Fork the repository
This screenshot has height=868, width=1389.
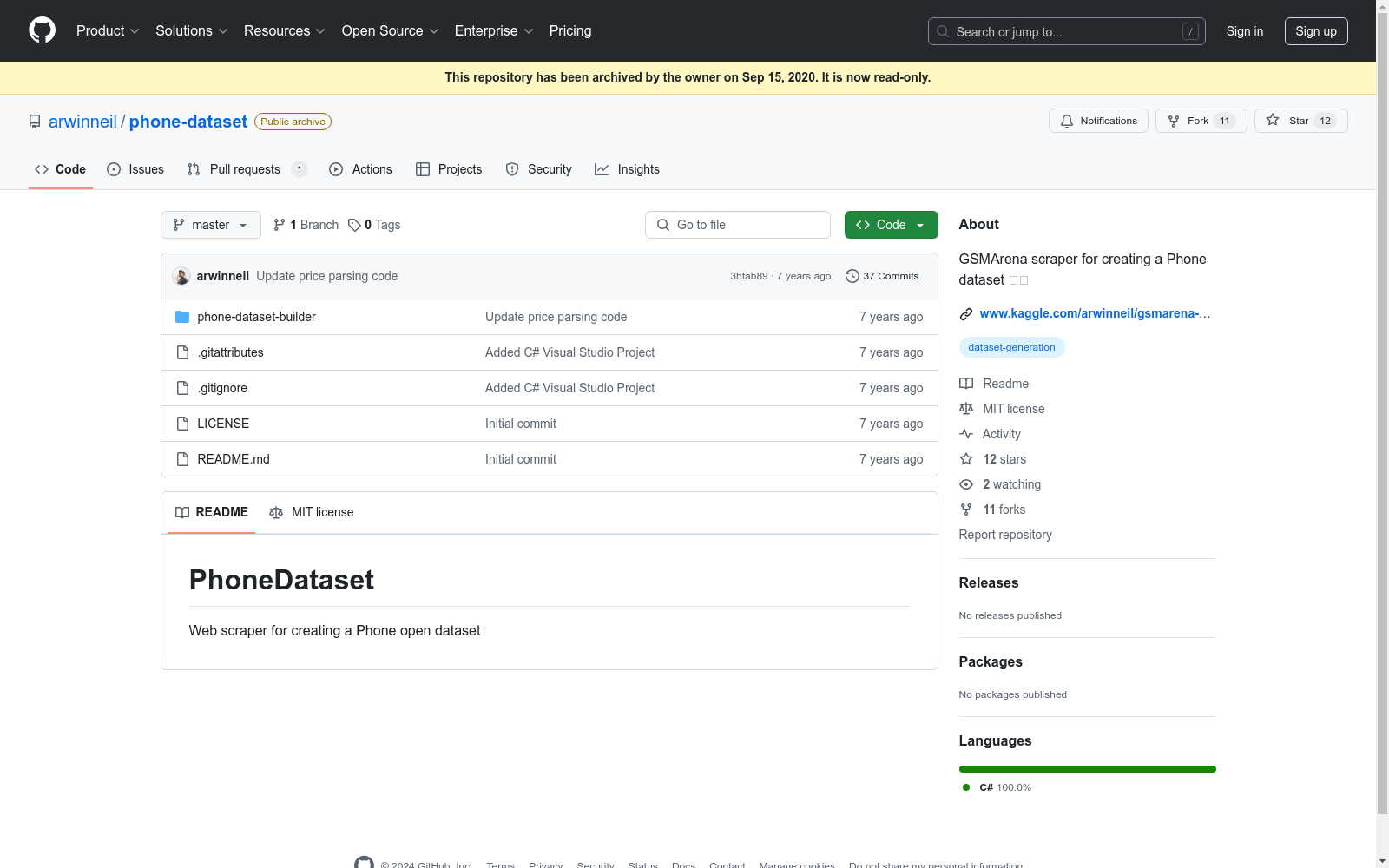click(1201, 121)
